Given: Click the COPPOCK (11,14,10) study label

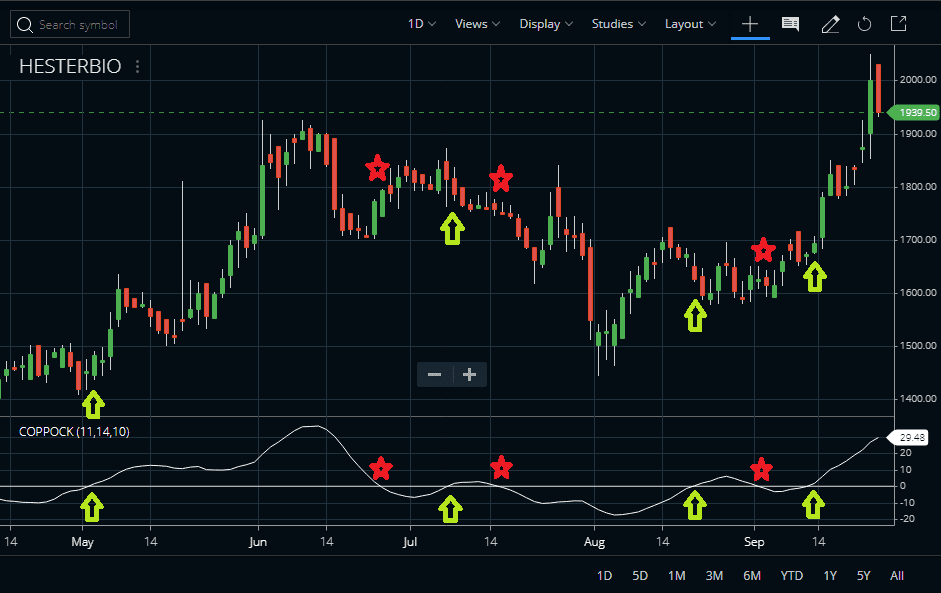Looking at the screenshot, I should point(74,432).
